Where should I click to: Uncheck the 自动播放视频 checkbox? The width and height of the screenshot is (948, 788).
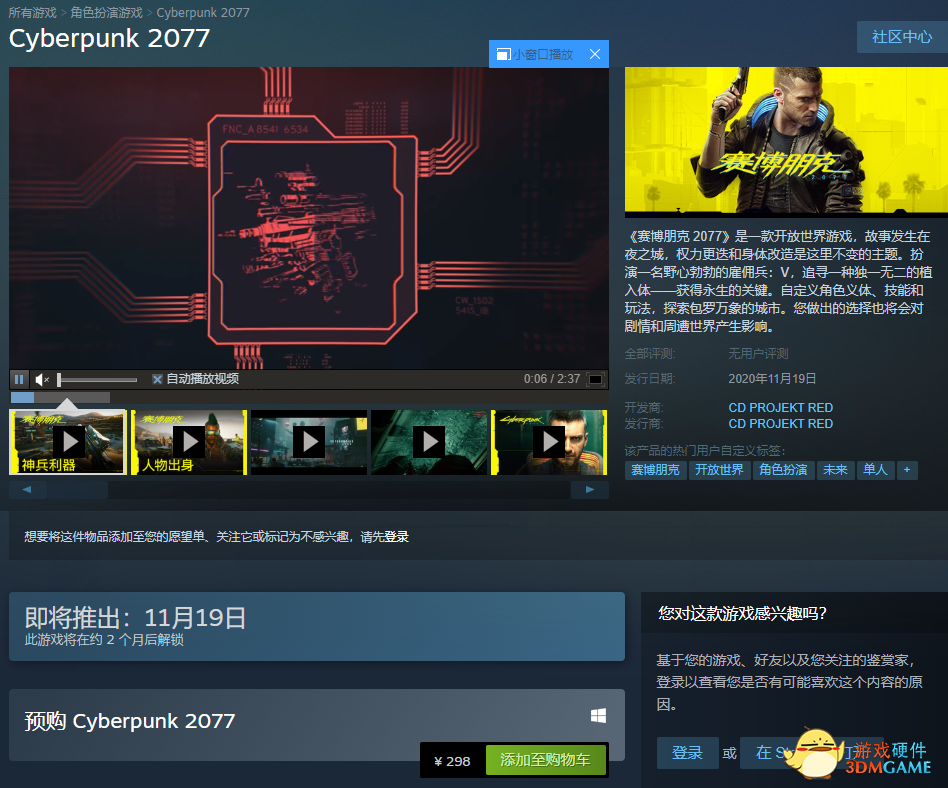[157, 379]
